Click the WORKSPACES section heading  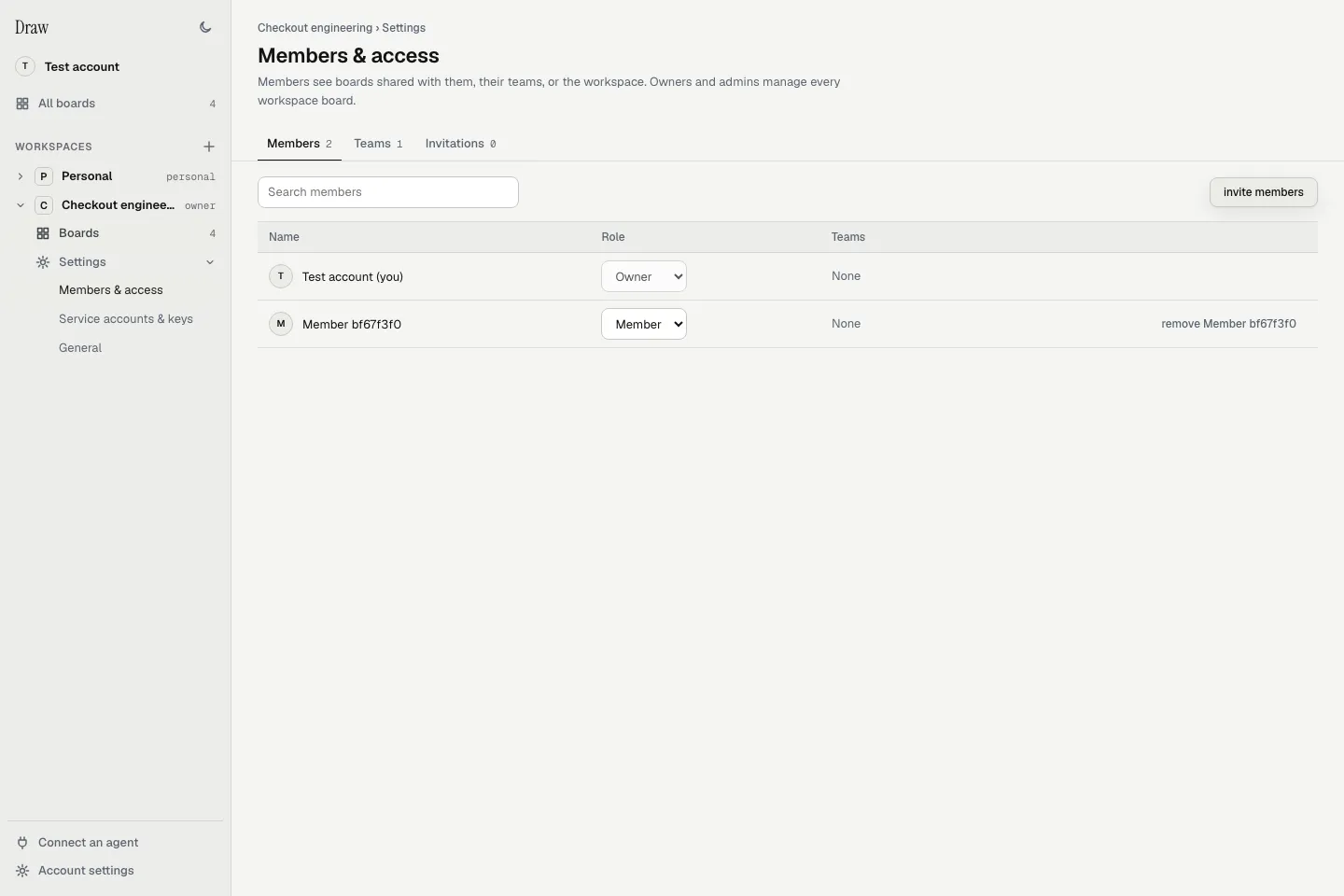click(x=53, y=147)
